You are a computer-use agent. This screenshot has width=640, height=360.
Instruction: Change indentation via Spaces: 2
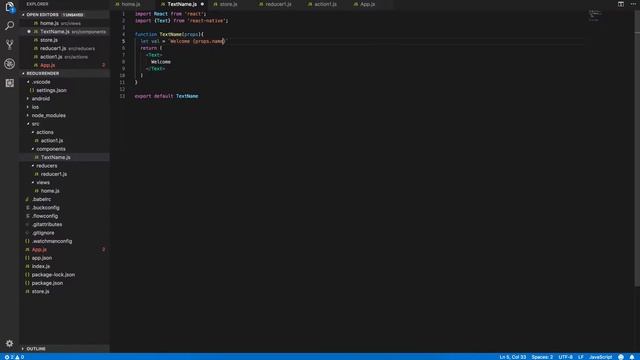pyautogui.click(x=542, y=357)
